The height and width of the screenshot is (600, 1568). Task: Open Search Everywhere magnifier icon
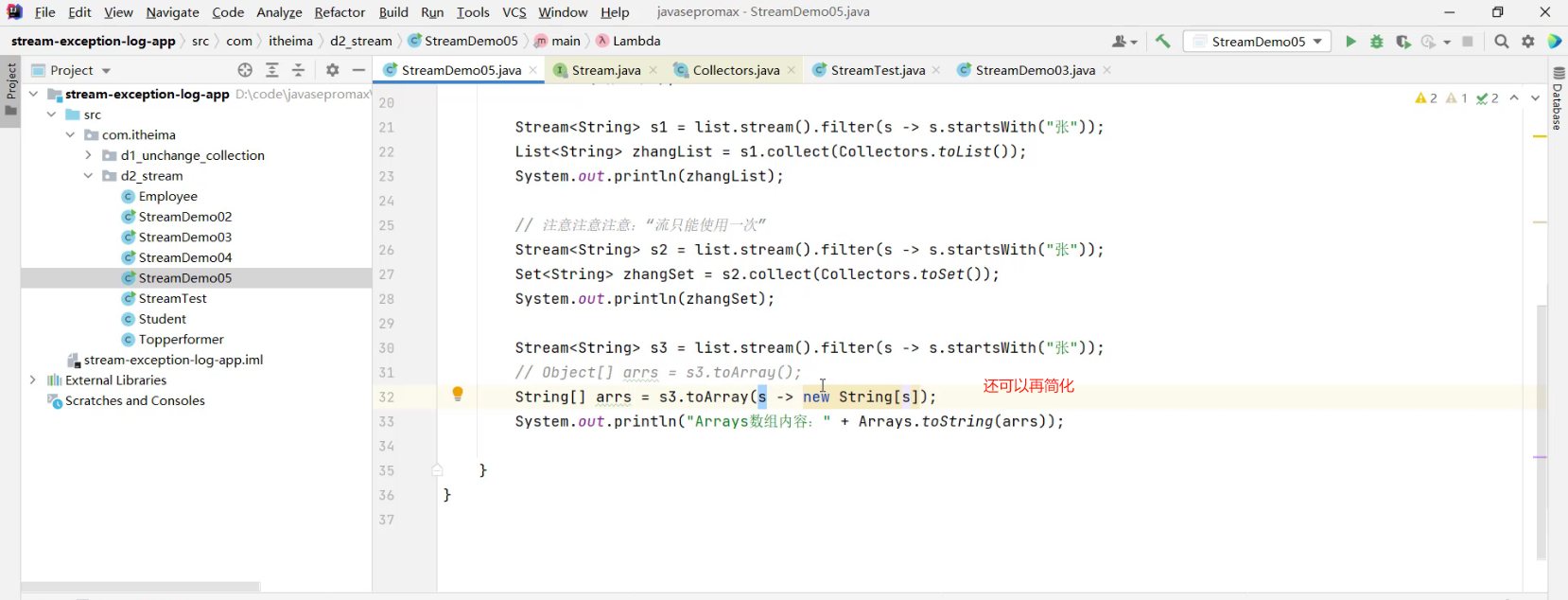(x=1502, y=42)
